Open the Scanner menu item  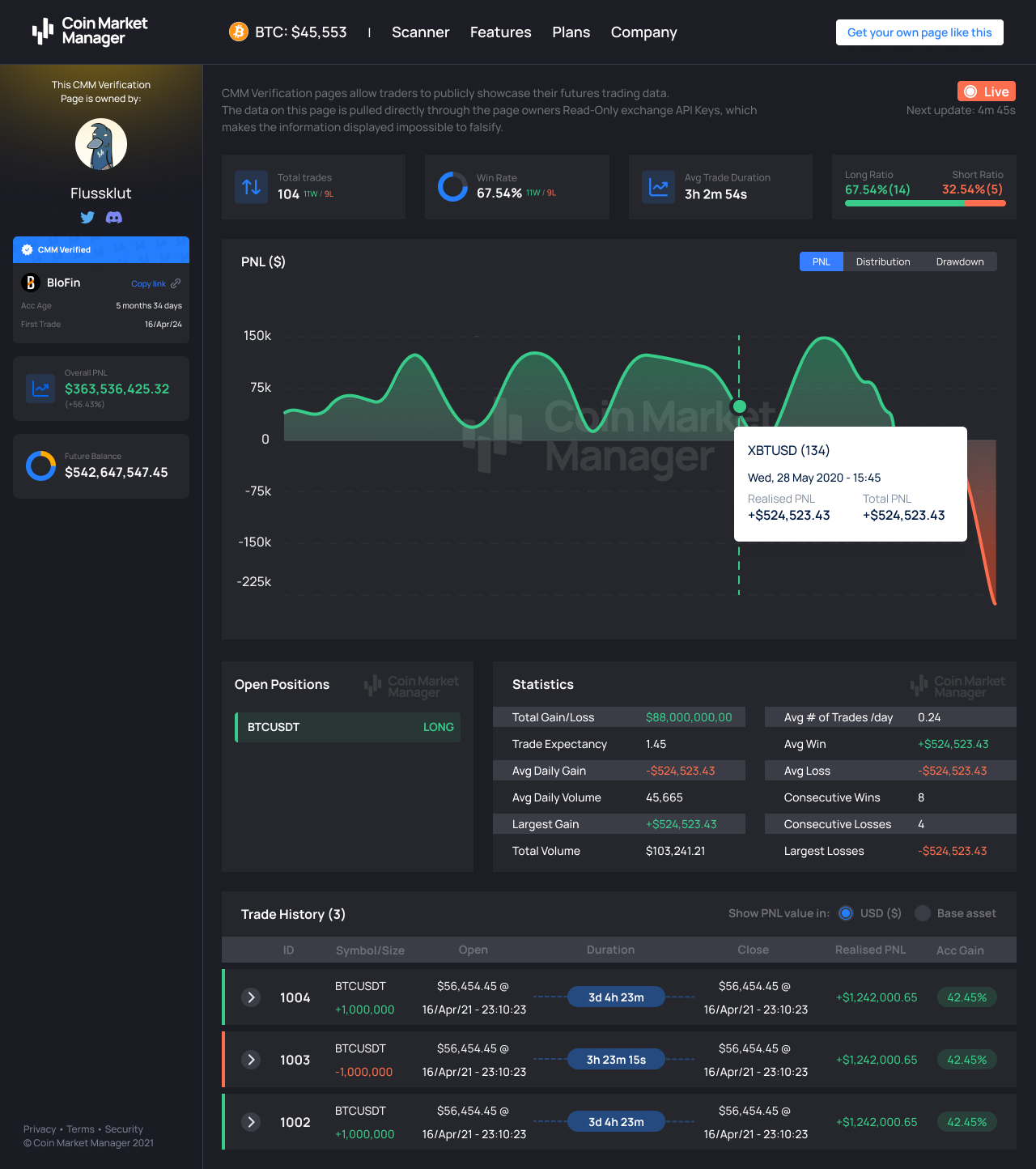tap(420, 32)
